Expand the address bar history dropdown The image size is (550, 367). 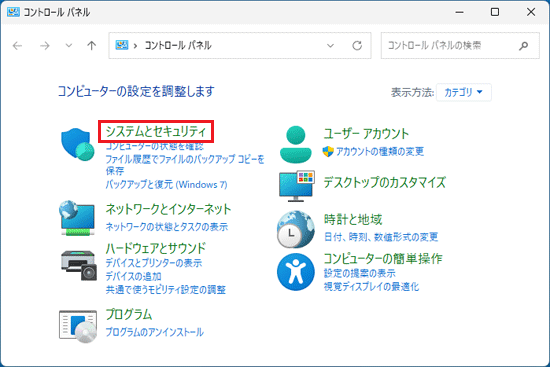[330, 46]
